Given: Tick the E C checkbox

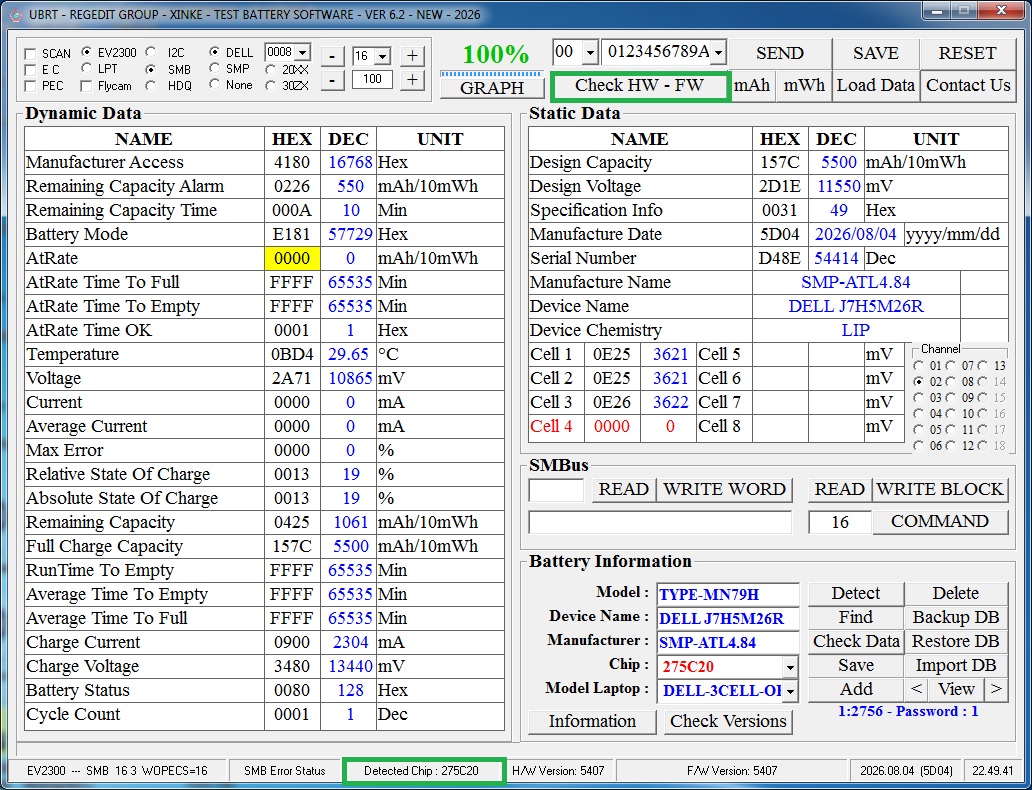Looking at the screenshot, I should 30,70.
